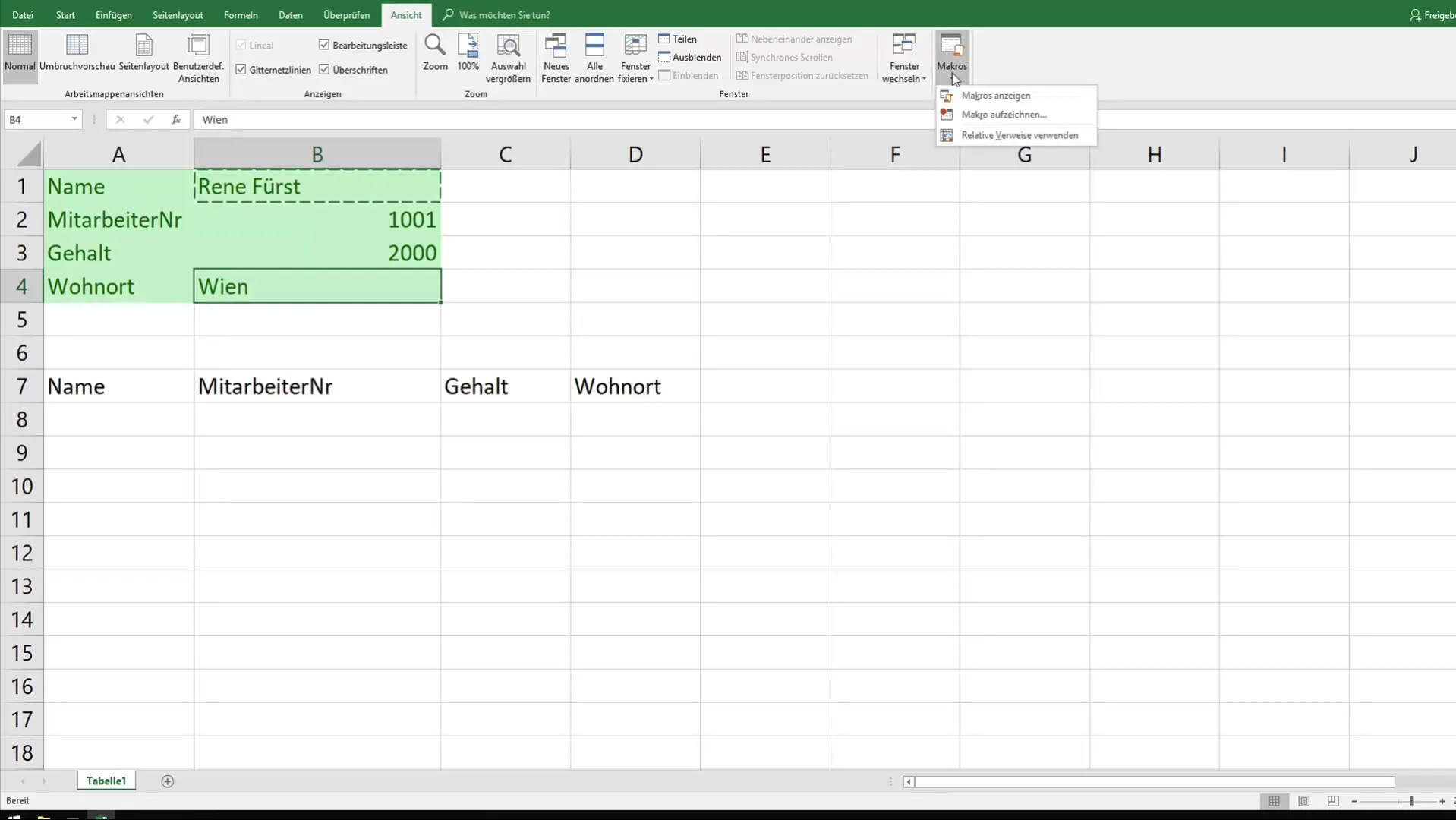The image size is (1456, 820).
Task: Add new sheet plus button
Action: pyautogui.click(x=168, y=781)
